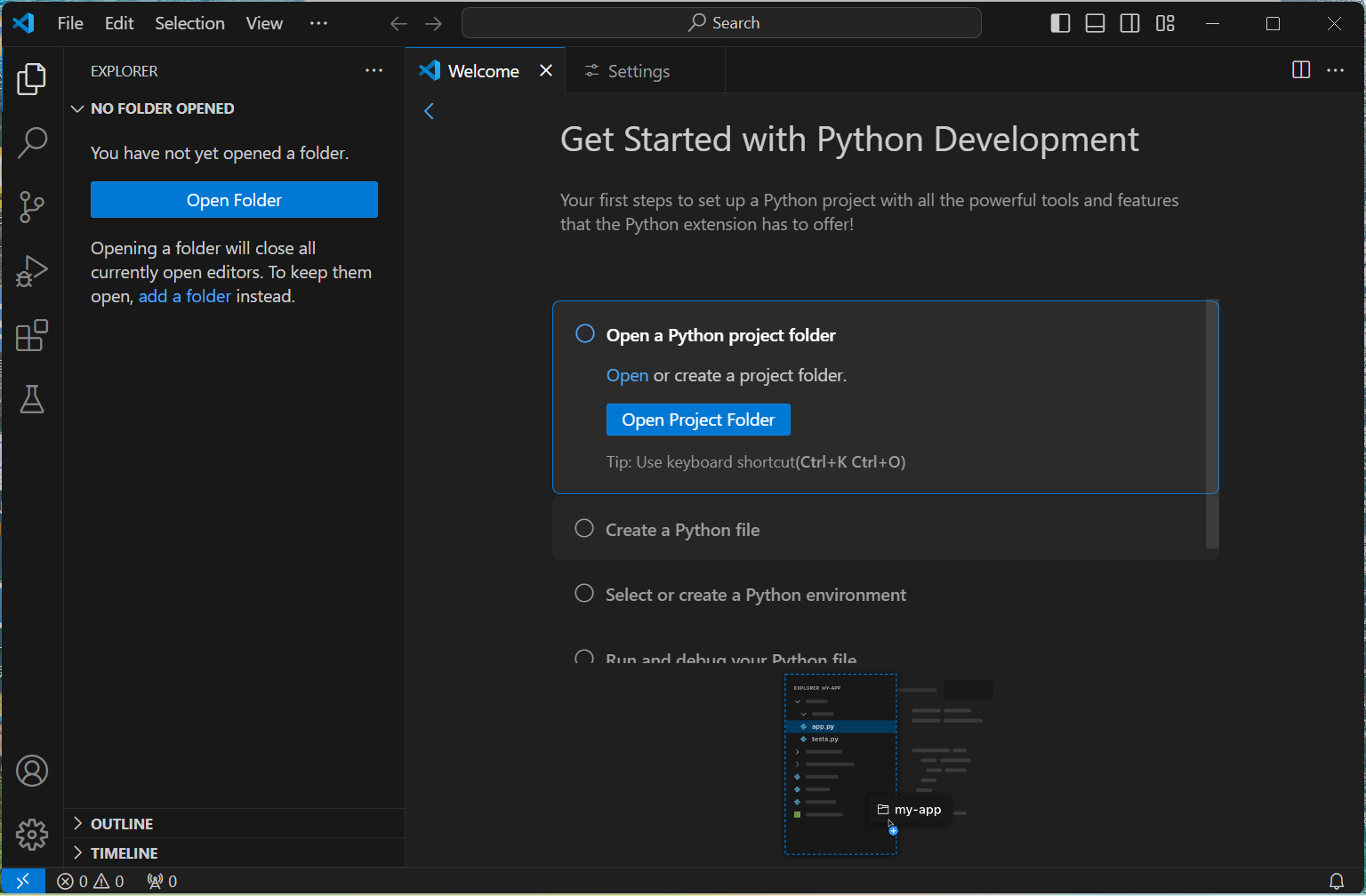Toggle the bottom panel layout icon
Screen dimensions: 1366x896
click(x=1095, y=23)
